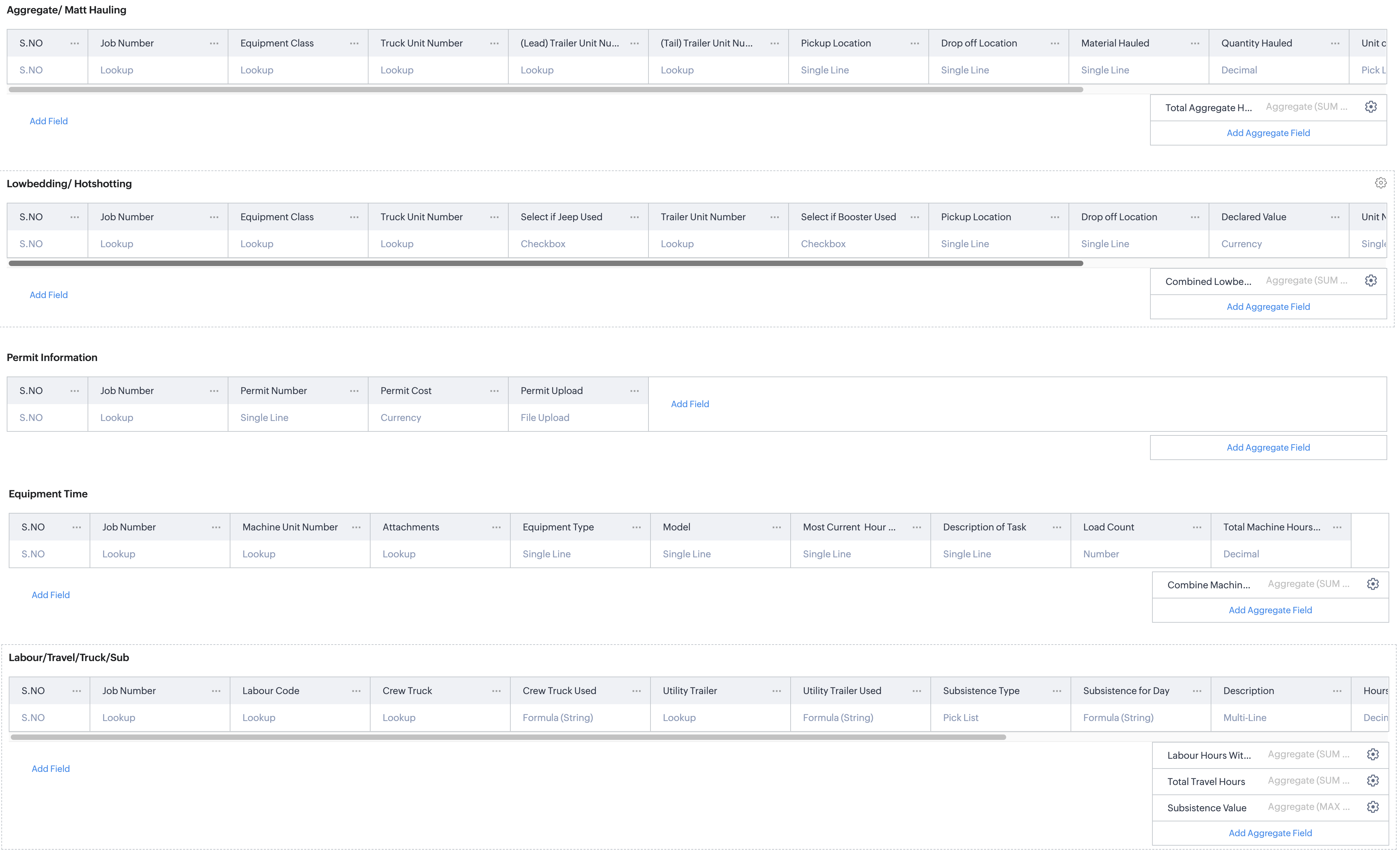Select the Lowbedding/ Hotshotting section title
This screenshot has height=850, width=1400.
tap(69, 184)
